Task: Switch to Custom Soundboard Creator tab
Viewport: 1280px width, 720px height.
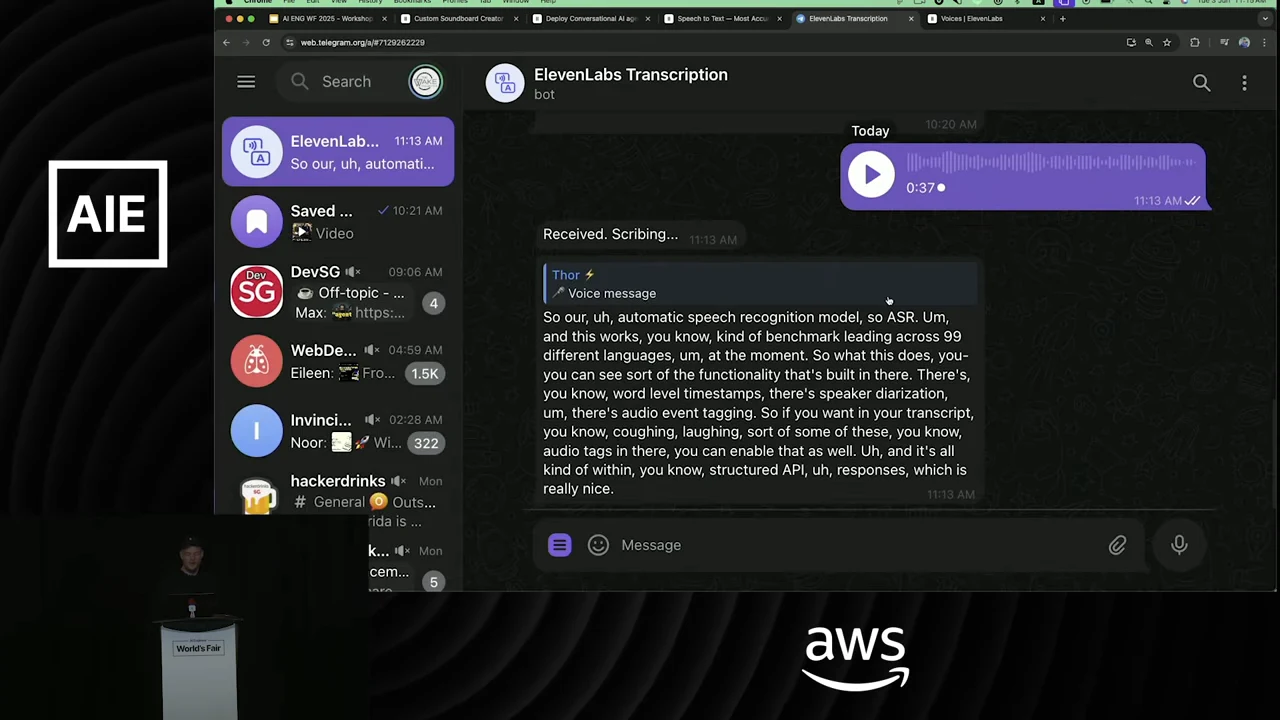Action: pos(459,18)
